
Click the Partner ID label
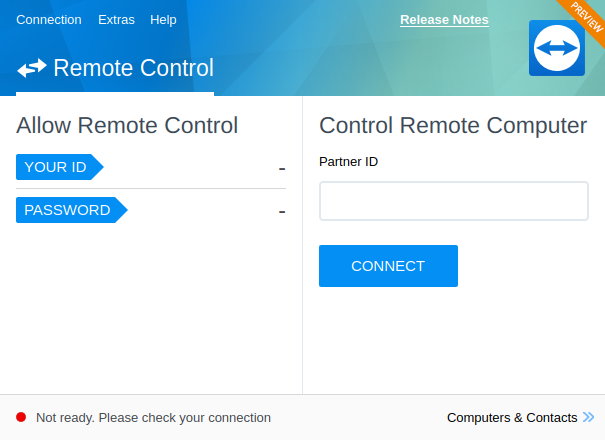click(x=348, y=162)
